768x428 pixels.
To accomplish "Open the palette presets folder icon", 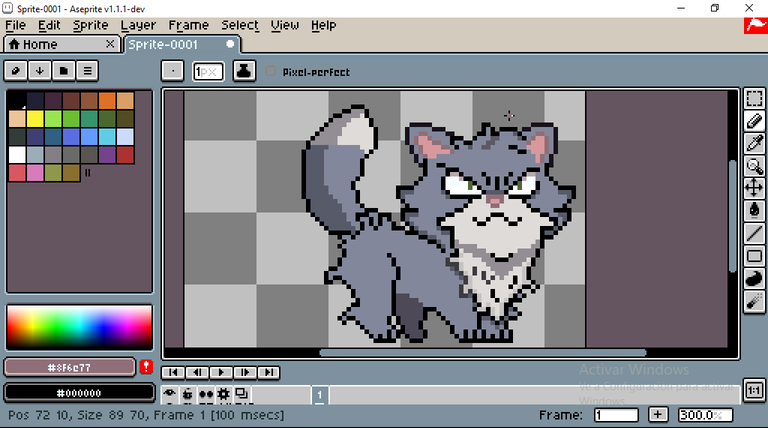I will coord(63,71).
